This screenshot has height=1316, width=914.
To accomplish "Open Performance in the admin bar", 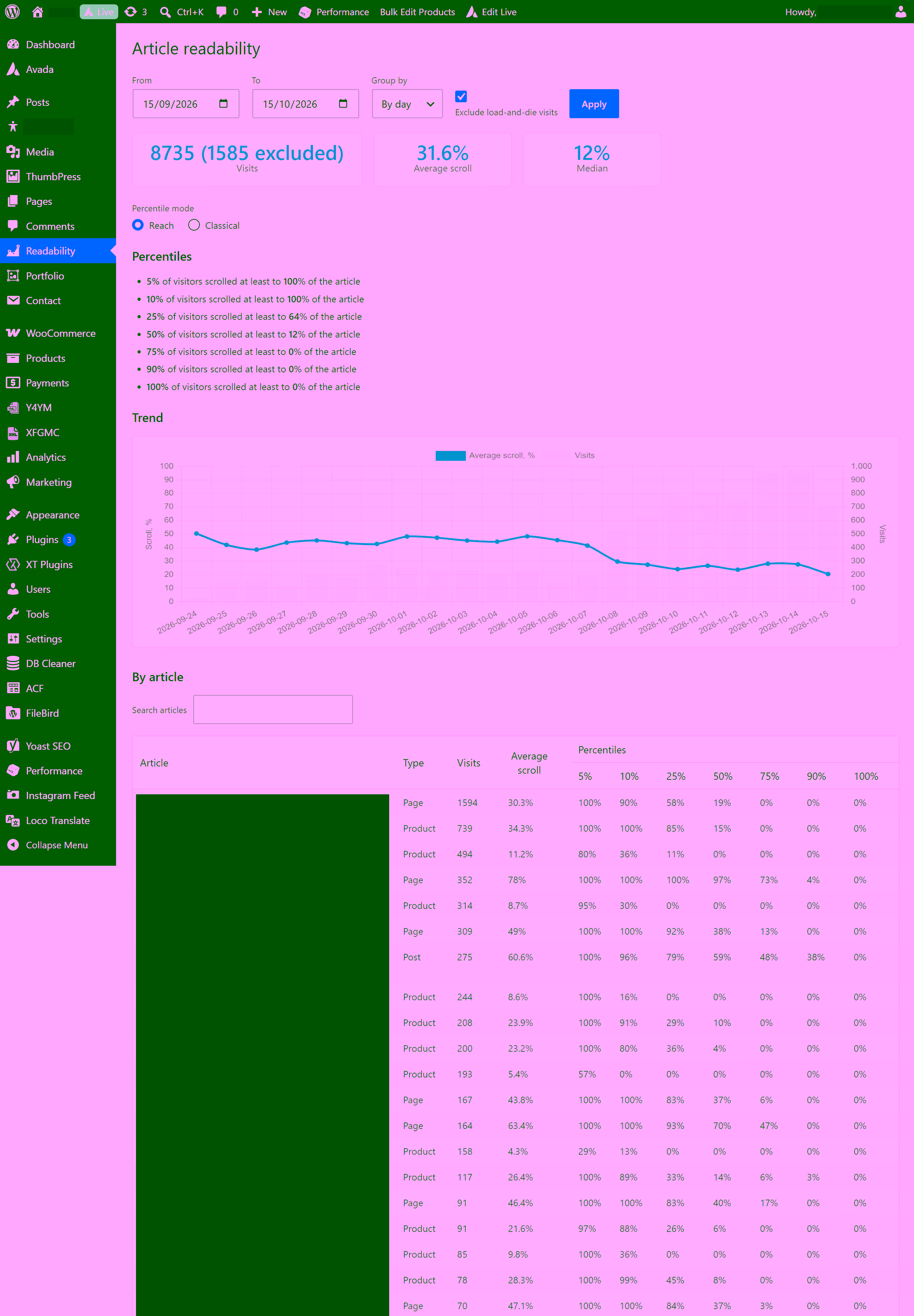I will (x=334, y=12).
